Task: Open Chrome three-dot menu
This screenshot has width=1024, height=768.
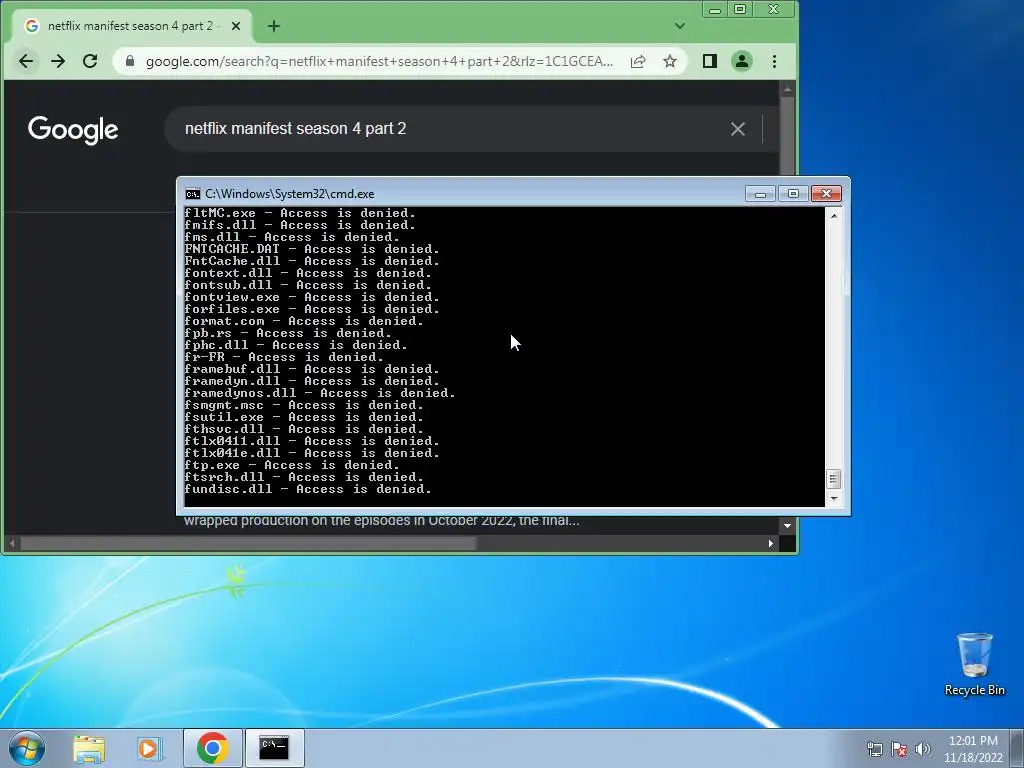Action: click(775, 61)
